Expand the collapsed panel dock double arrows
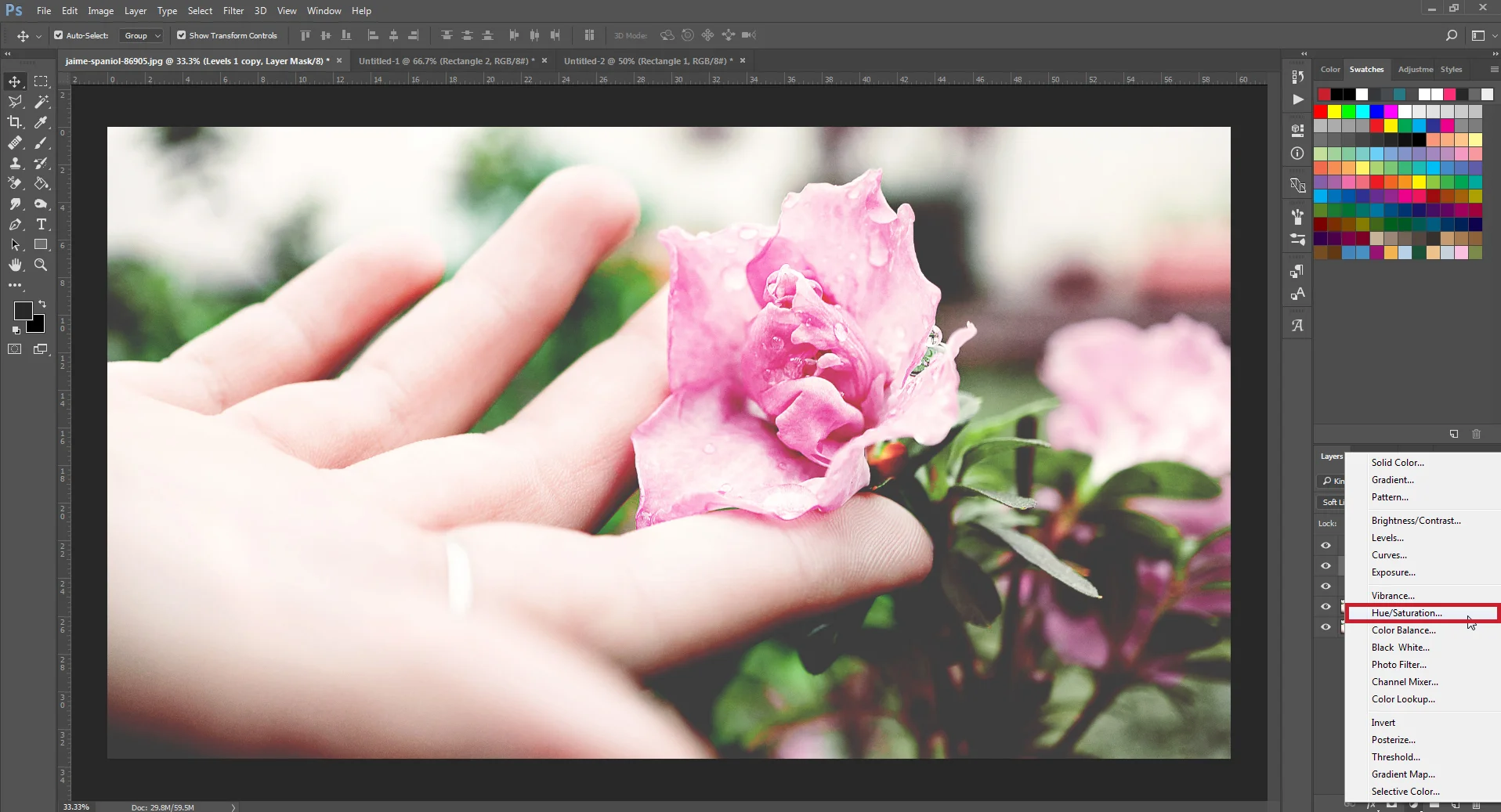 pyautogui.click(x=1304, y=54)
